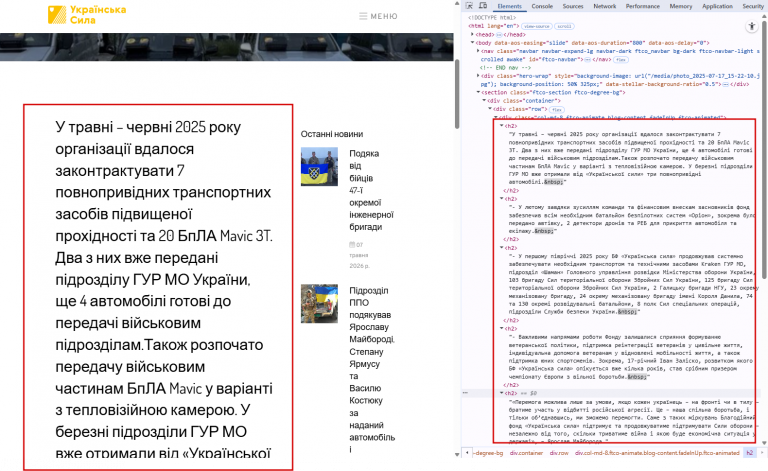Click the 'Останні новини' heading
Viewport: 768px width, 471px height.
coord(332,134)
